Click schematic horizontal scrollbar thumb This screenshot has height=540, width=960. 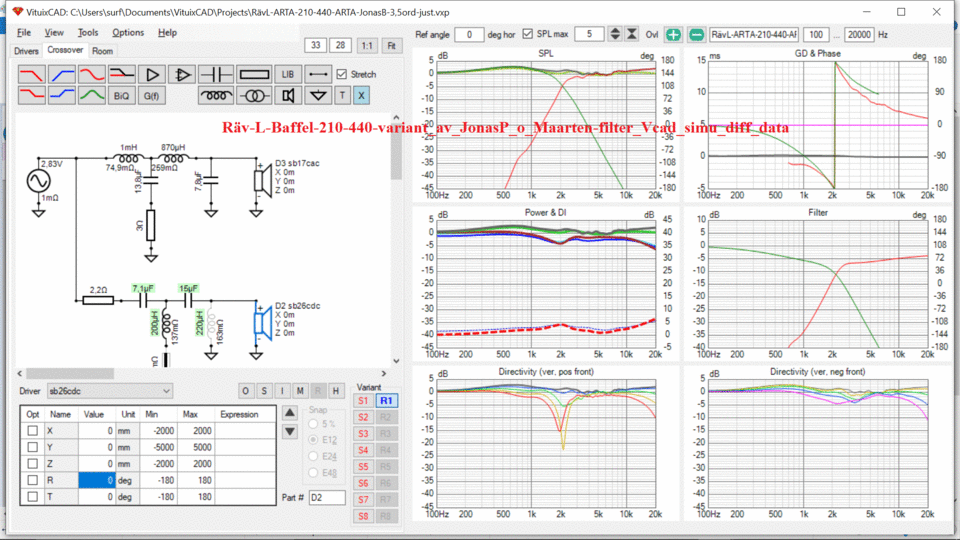click(69, 373)
